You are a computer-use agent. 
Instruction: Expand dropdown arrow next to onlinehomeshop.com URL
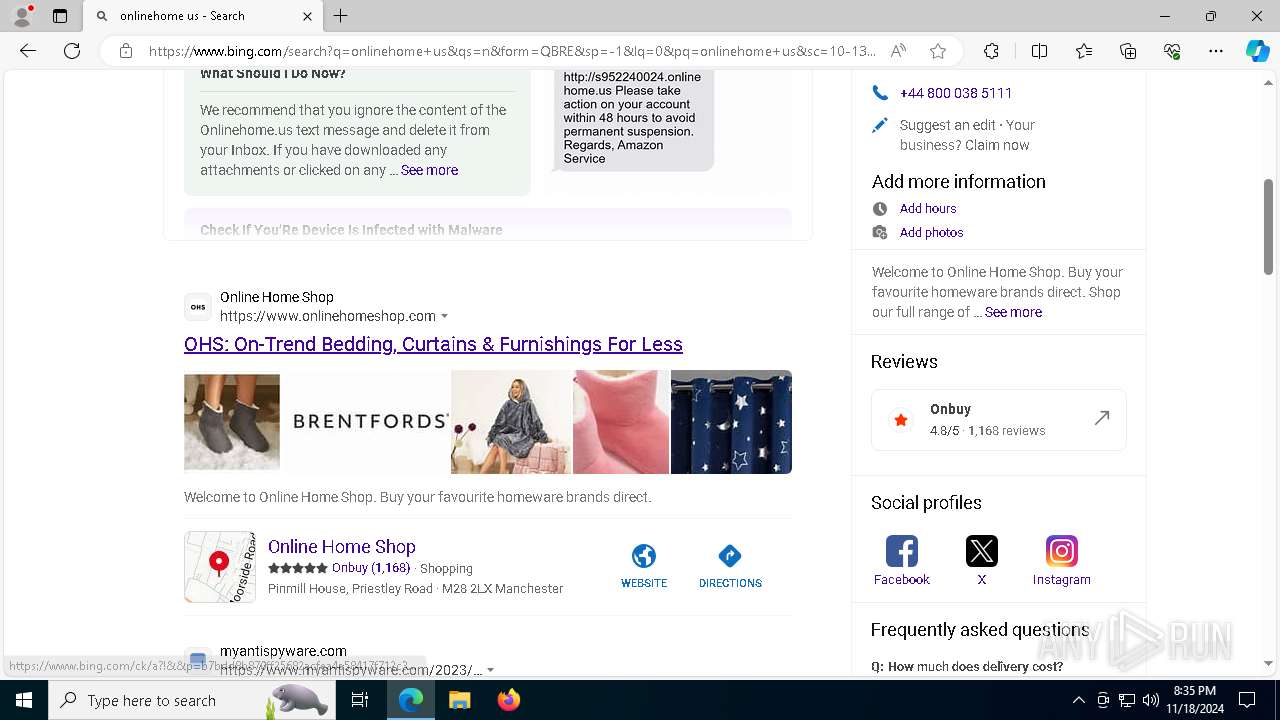[445, 316]
